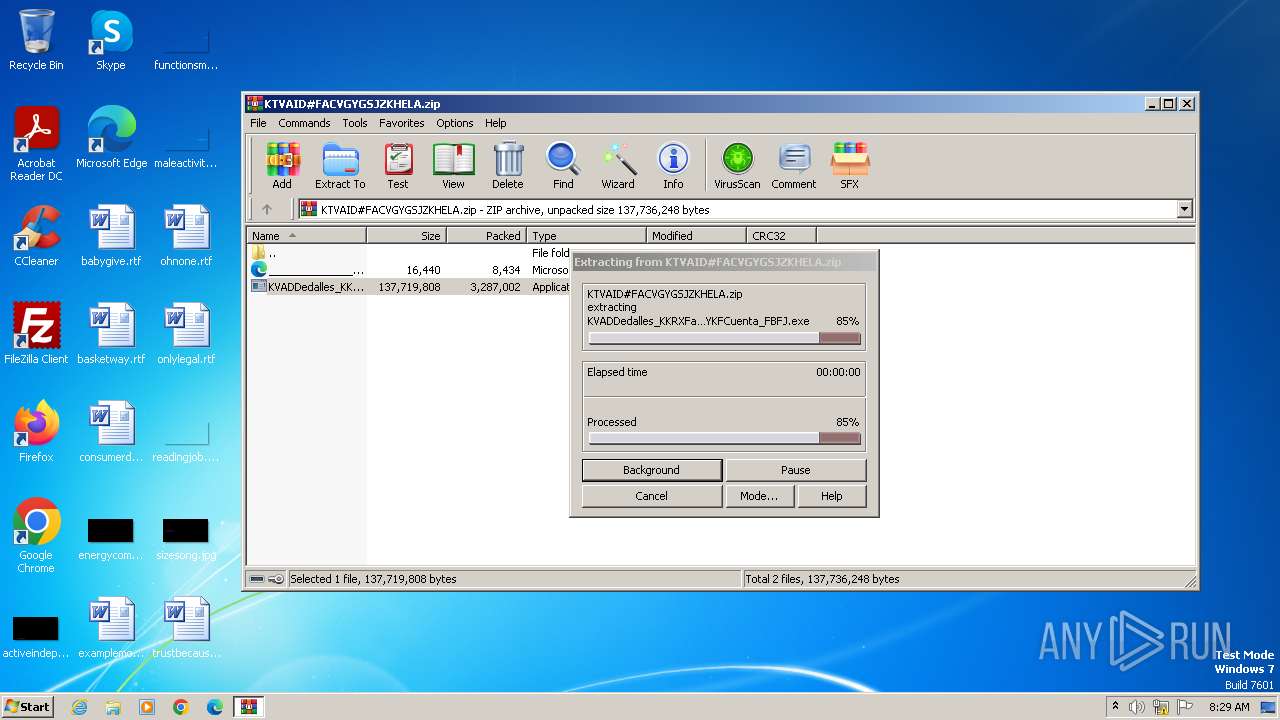Open the Options menu
Screen dimensions: 1280x720
pos(454,123)
